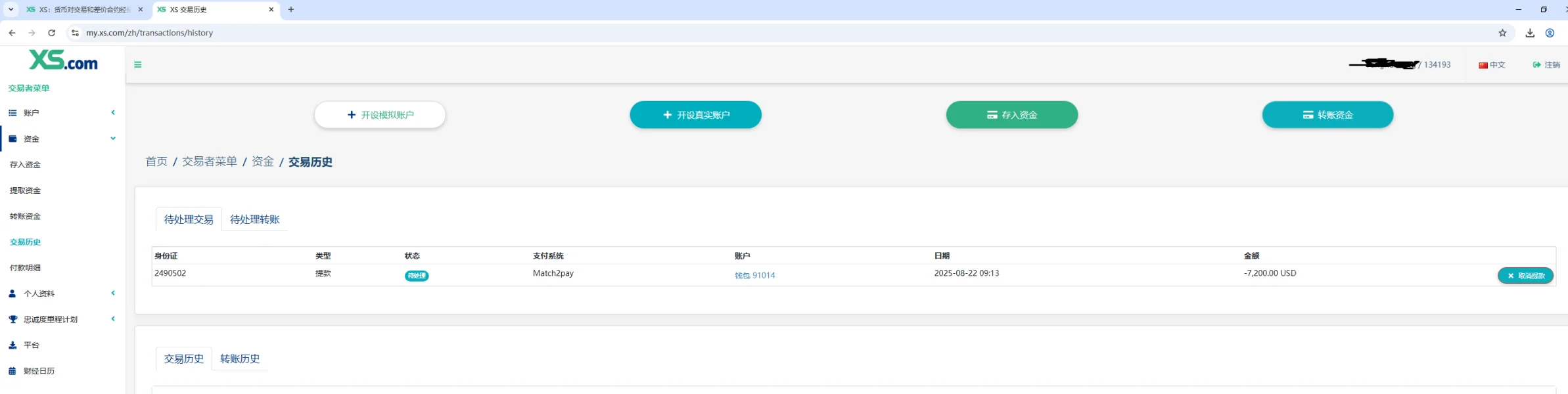Open browser profile icon

[1550, 33]
